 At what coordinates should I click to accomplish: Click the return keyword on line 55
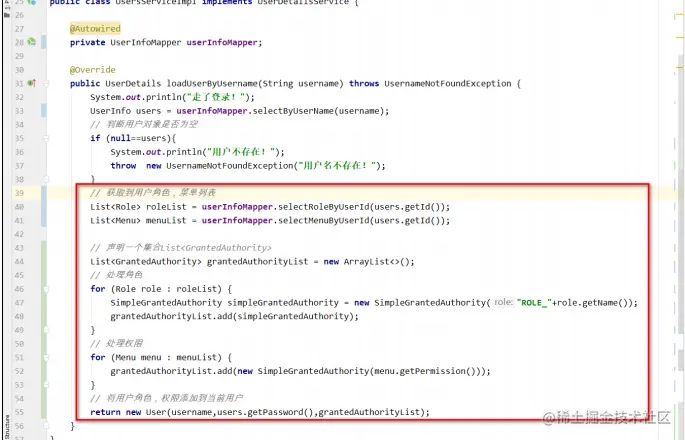pos(105,412)
